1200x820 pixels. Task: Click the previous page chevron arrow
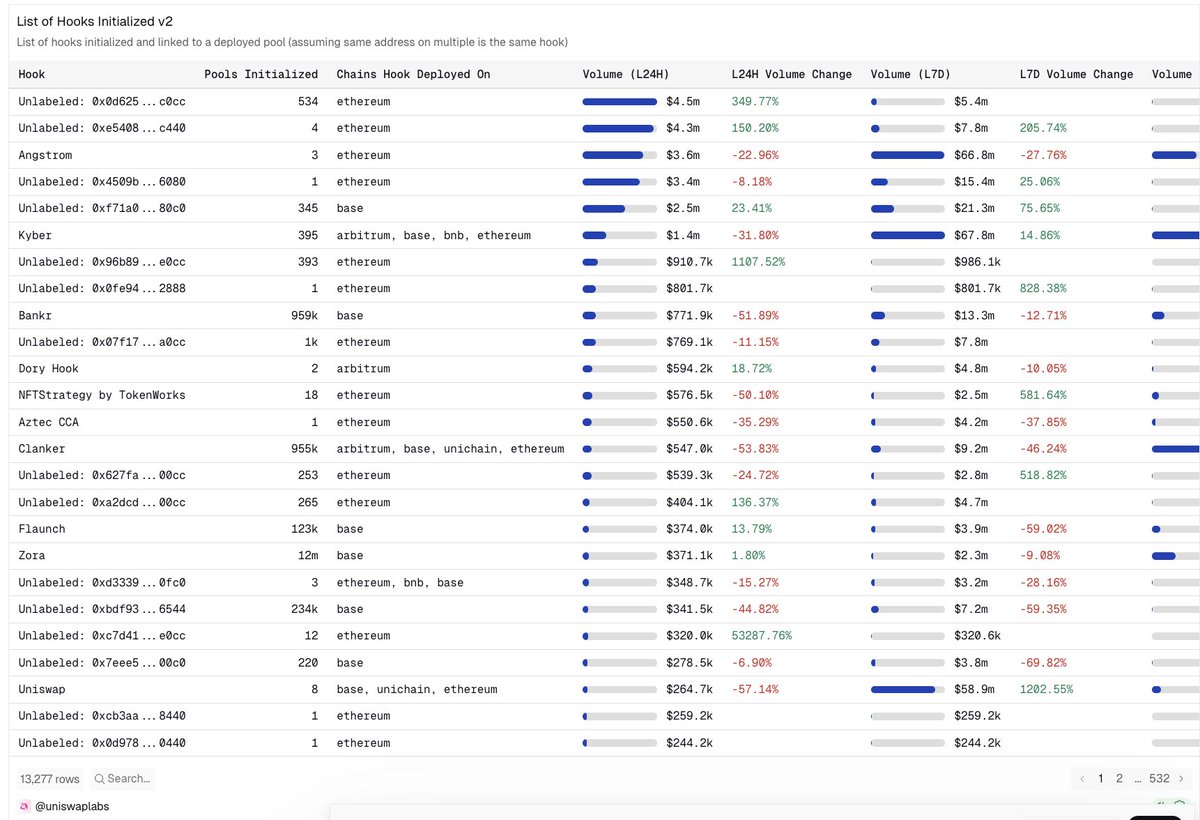point(1081,778)
